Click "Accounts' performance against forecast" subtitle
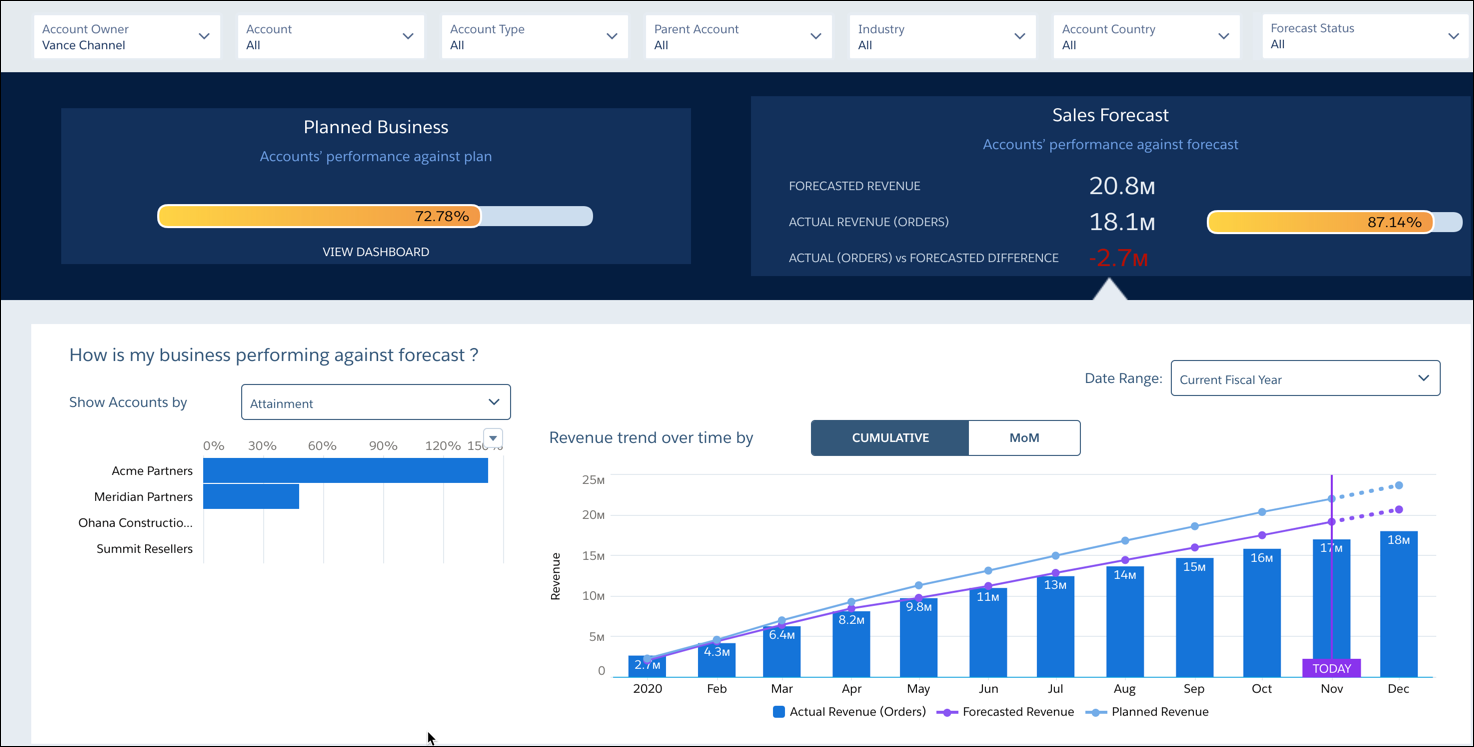 pyautogui.click(x=1110, y=144)
